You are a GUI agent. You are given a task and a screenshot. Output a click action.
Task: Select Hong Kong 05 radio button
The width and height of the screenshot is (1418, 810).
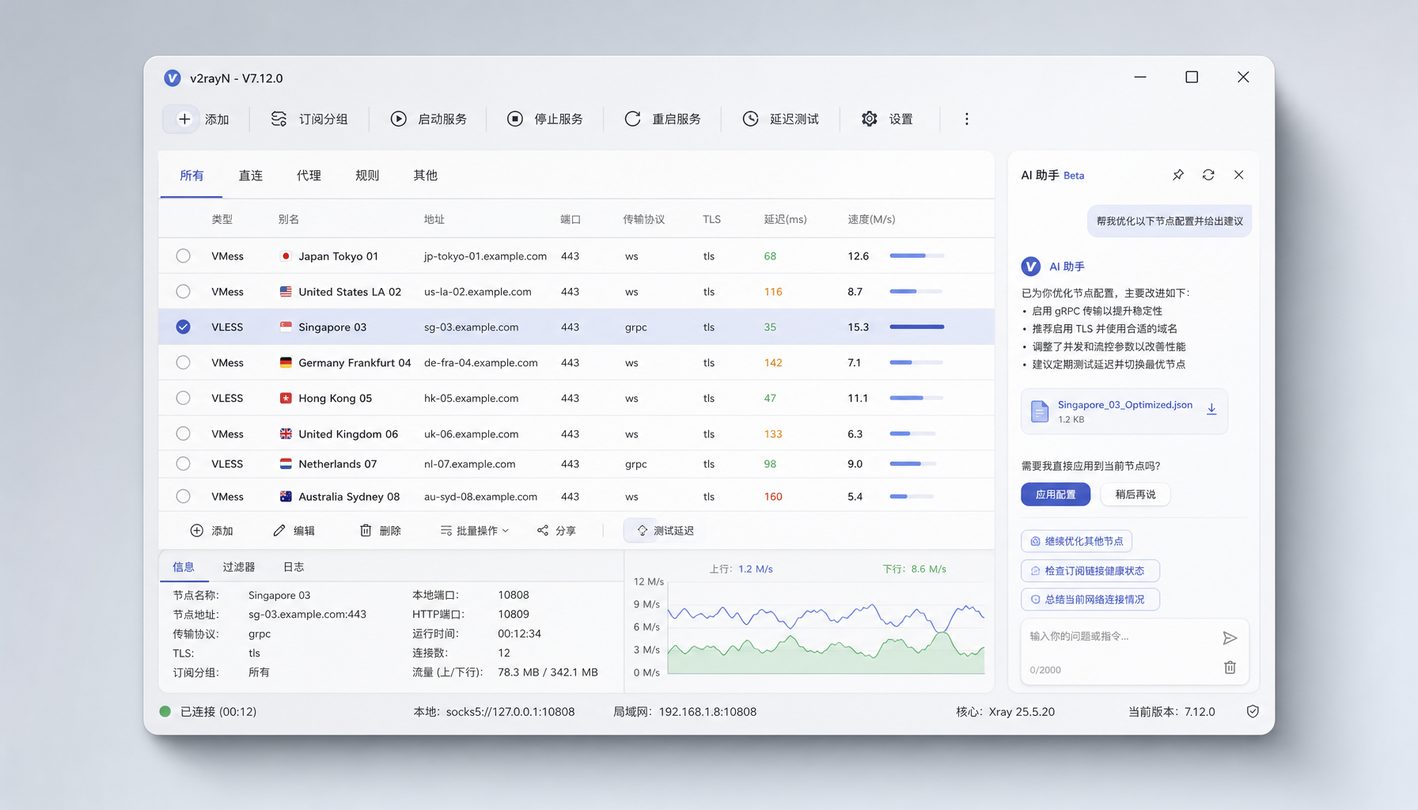[x=183, y=397]
